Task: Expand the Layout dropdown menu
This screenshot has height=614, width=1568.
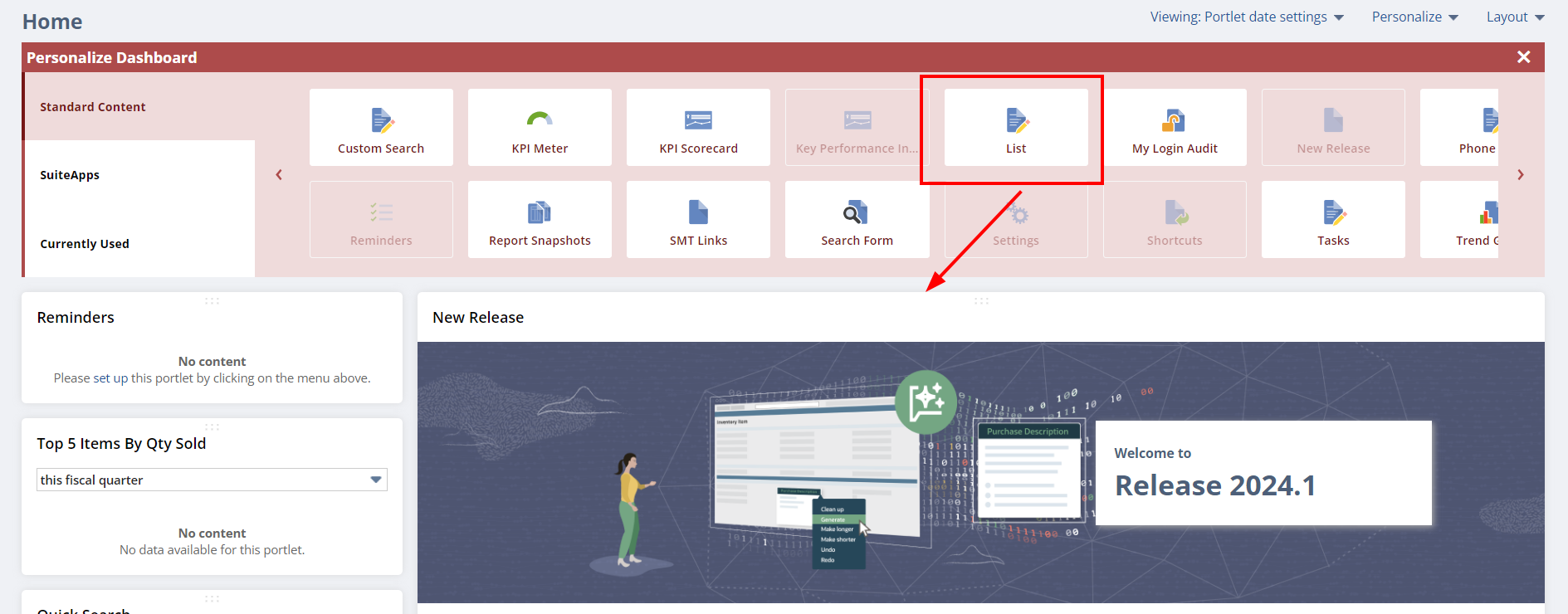Action: pos(1515,17)
